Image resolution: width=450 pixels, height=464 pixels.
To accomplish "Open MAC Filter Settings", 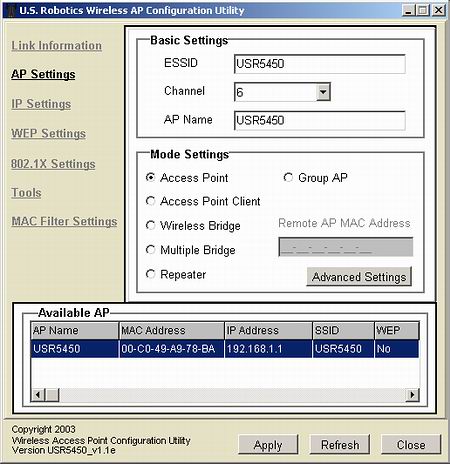I will (64, 221).
